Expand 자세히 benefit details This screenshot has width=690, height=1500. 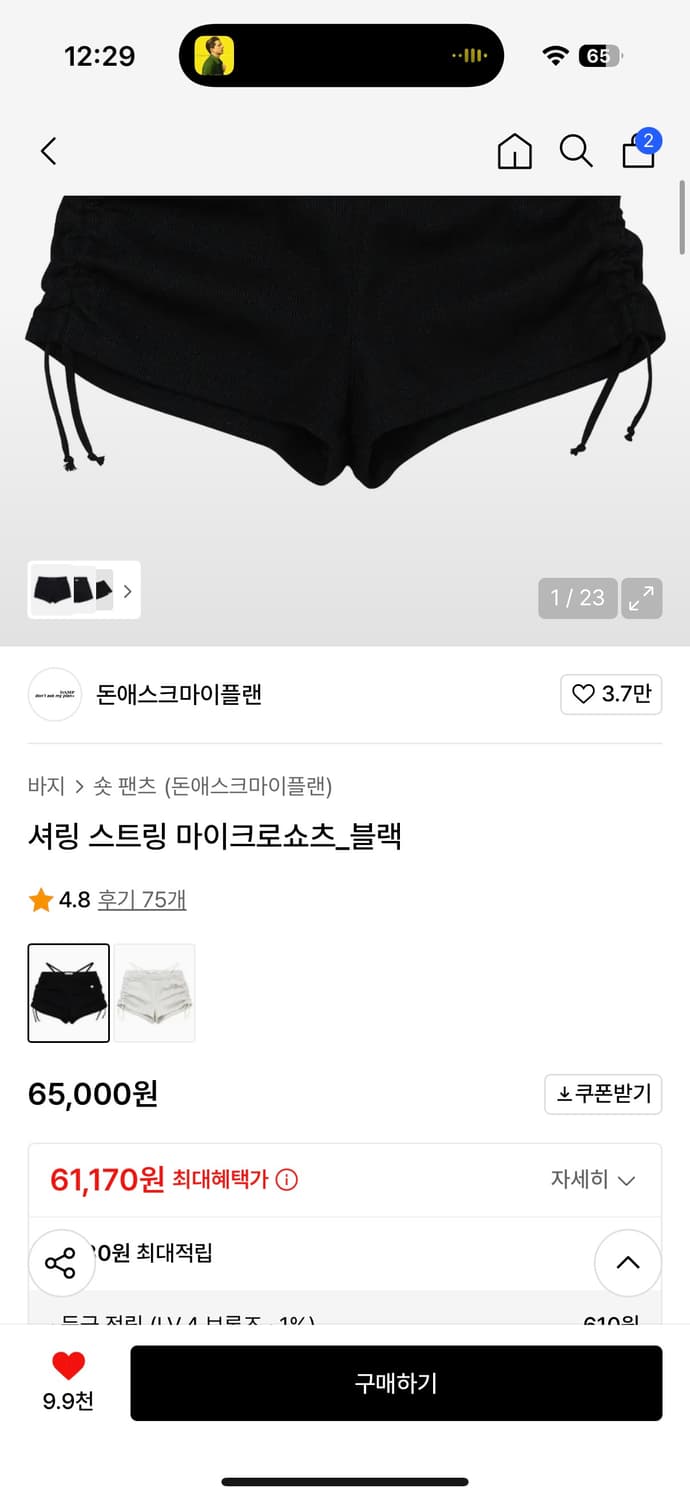pyautogui.click(x=592, y=1180)
